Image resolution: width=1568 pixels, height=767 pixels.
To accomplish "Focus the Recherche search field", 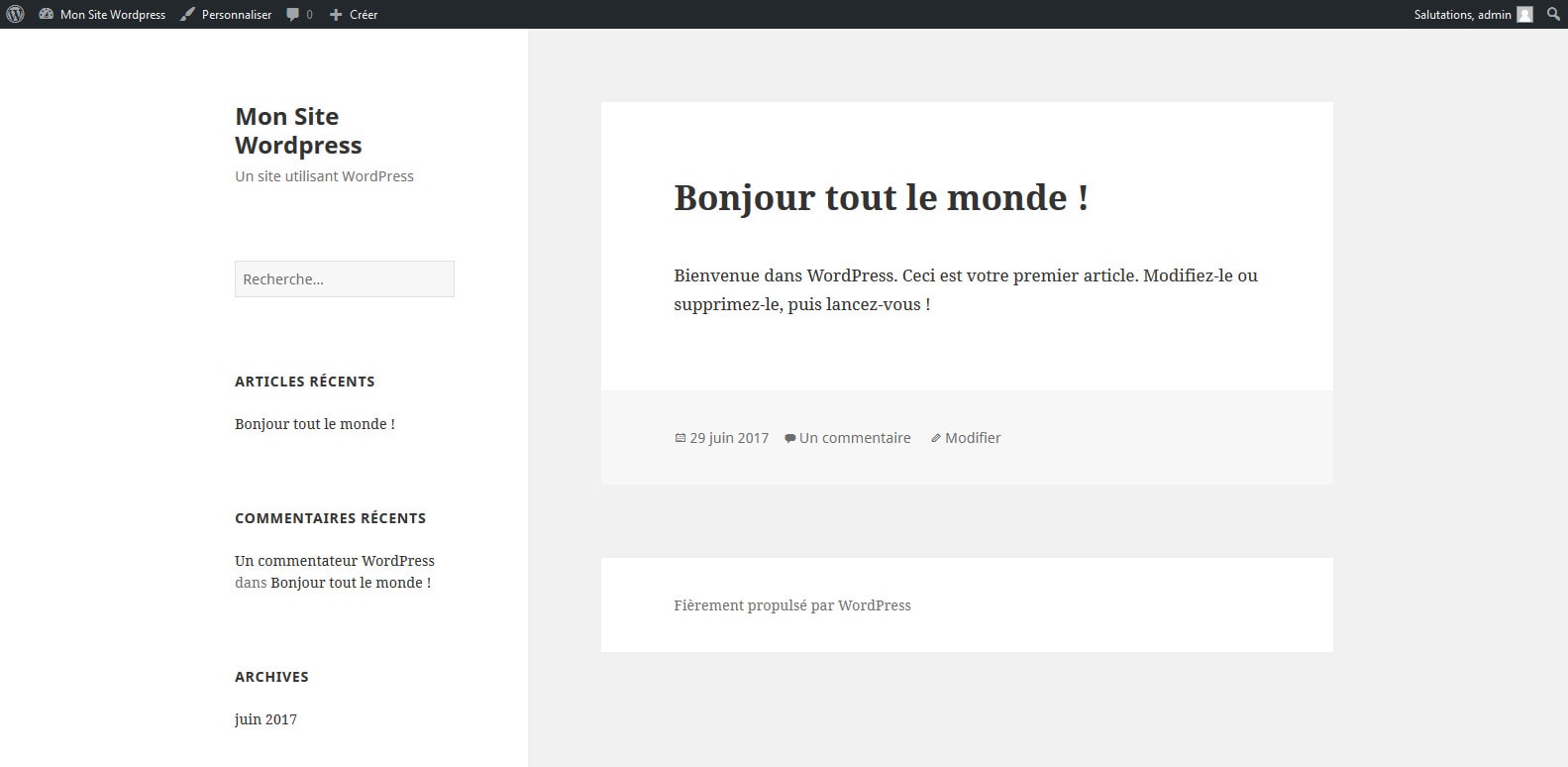I will pyautogui.click(x=345, y=279).
